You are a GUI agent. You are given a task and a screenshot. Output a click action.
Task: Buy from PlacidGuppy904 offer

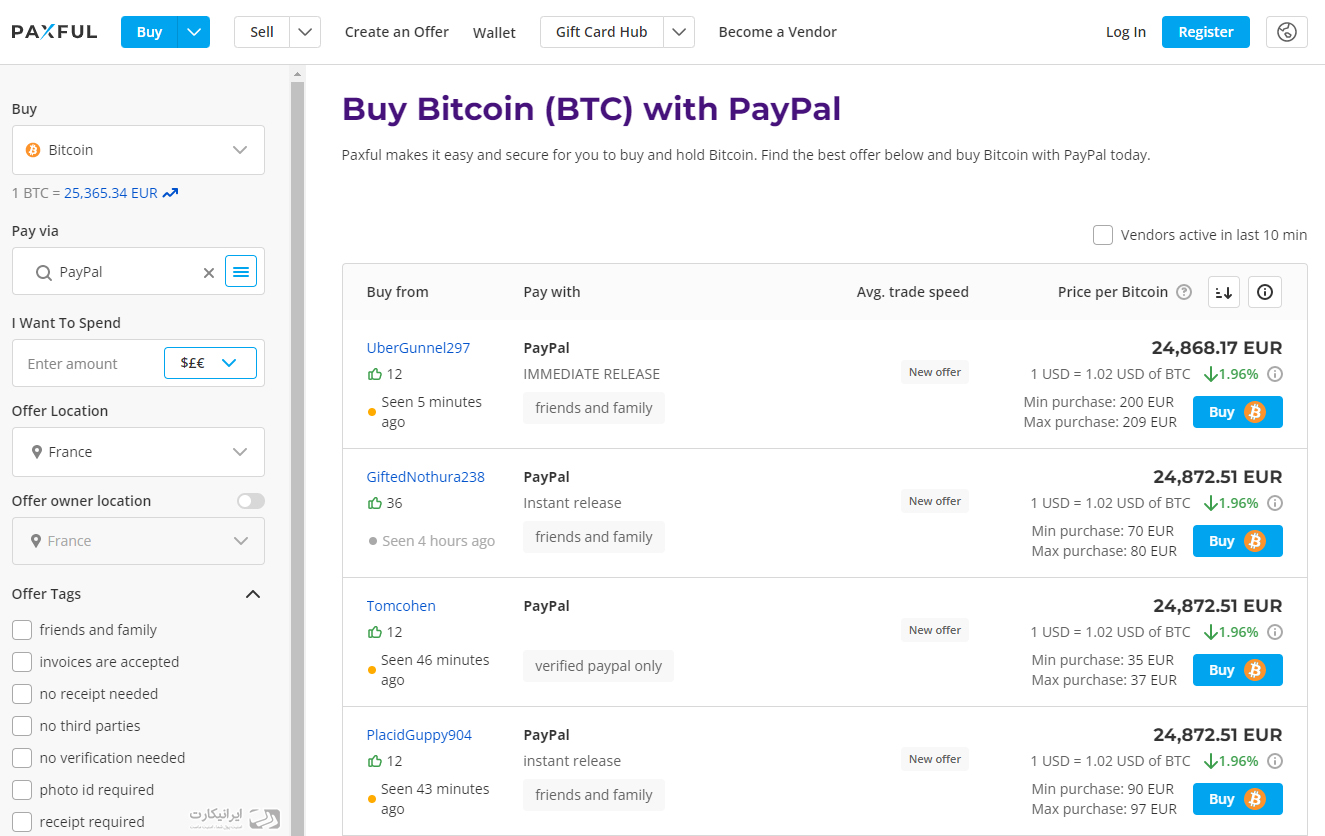tap(1238, 799)
